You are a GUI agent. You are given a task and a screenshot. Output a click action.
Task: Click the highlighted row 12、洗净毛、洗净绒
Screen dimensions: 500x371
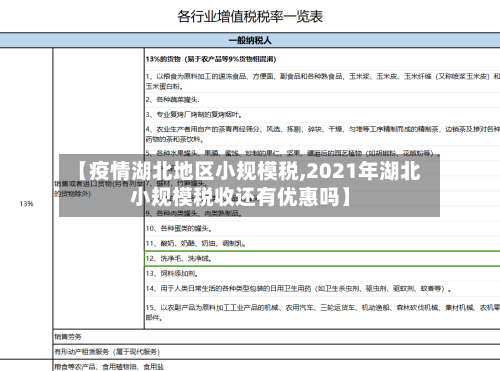coord(322,259)
